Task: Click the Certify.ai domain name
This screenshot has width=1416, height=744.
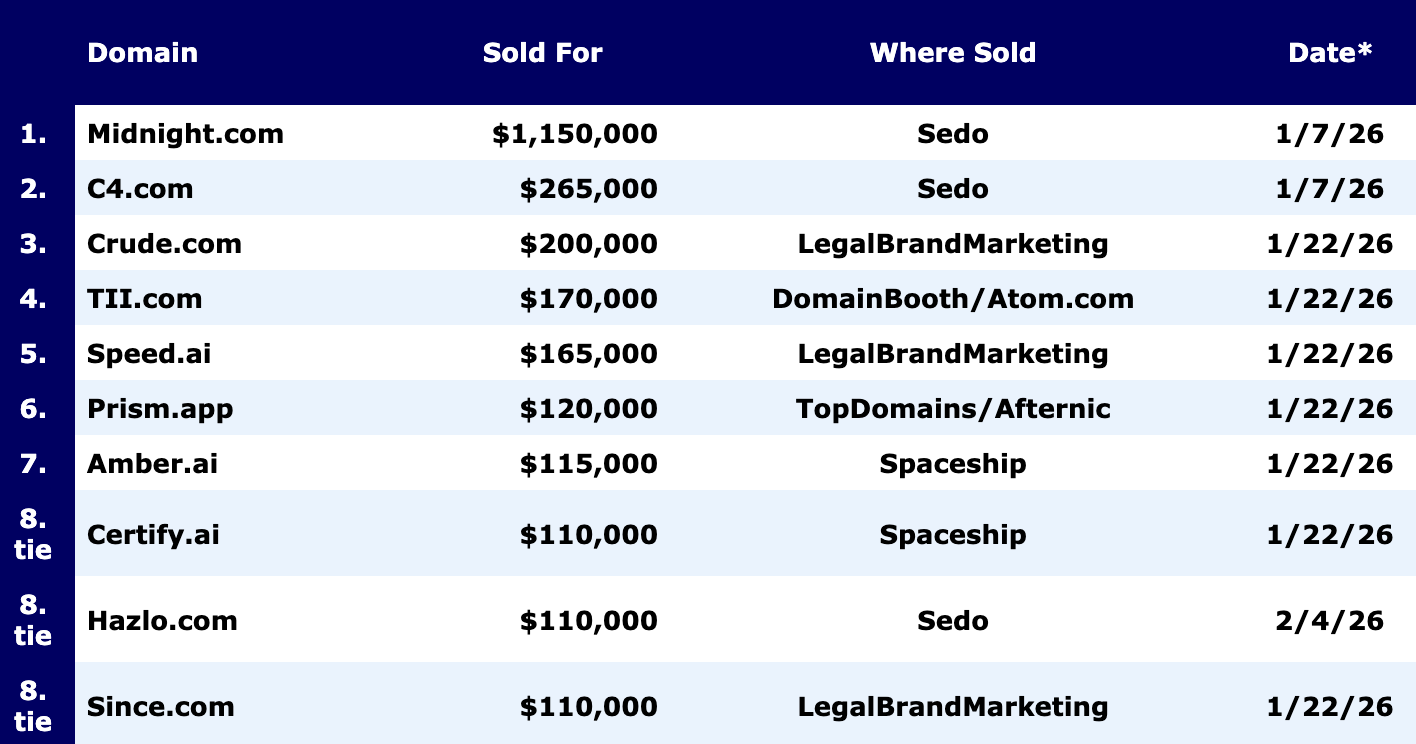Action: (x=153, y=535)
